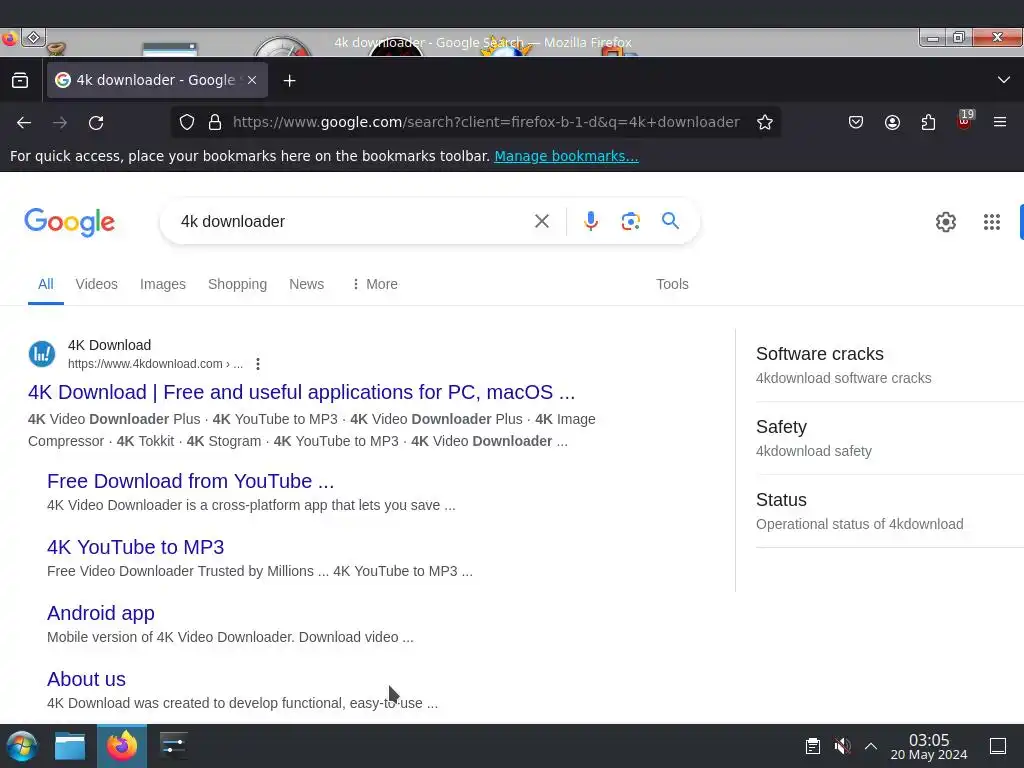
Task: Open Firefox application hamburger menu
Action: [1000, 122]
